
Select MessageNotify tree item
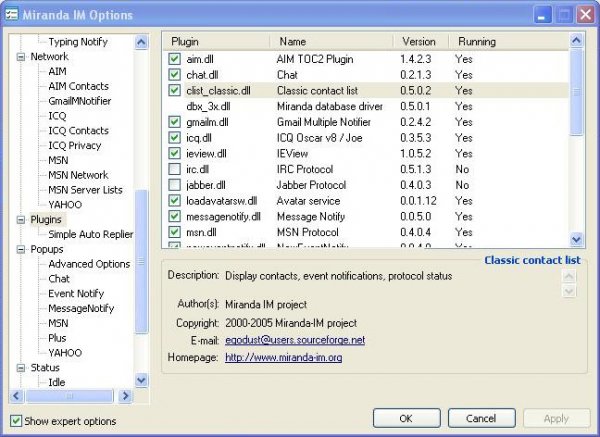click(81, 308)
